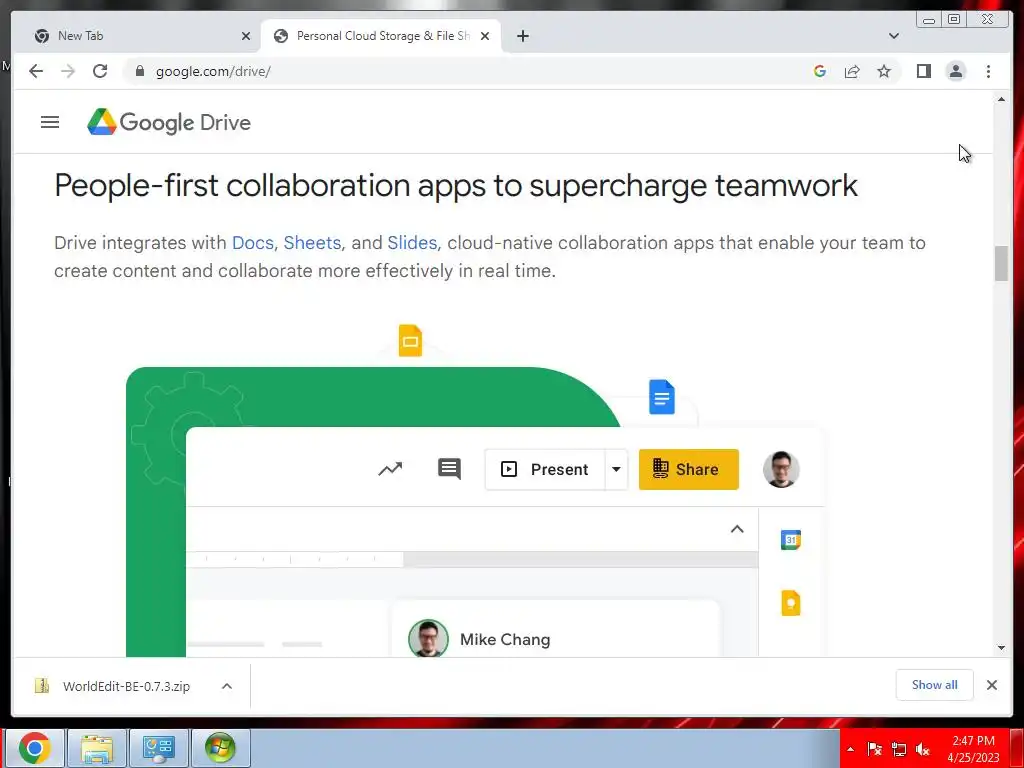Open the Control Panel taskbar icon

click(x=159, y=748)
